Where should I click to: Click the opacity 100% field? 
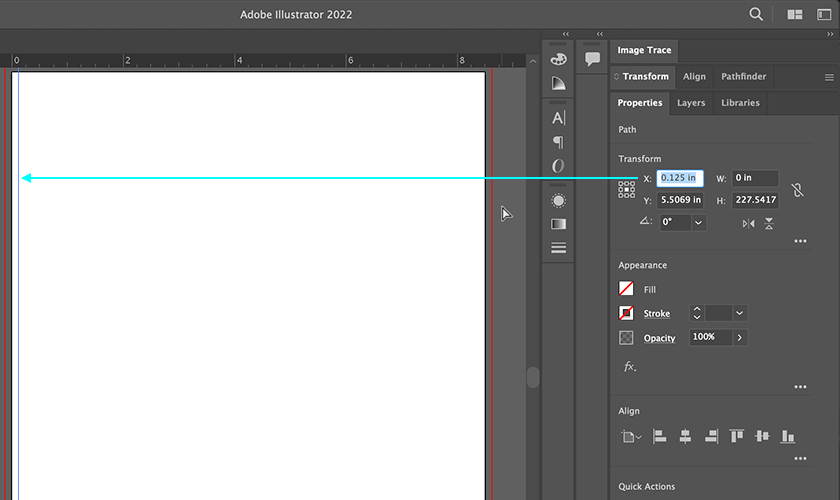(x=710, y=337)
